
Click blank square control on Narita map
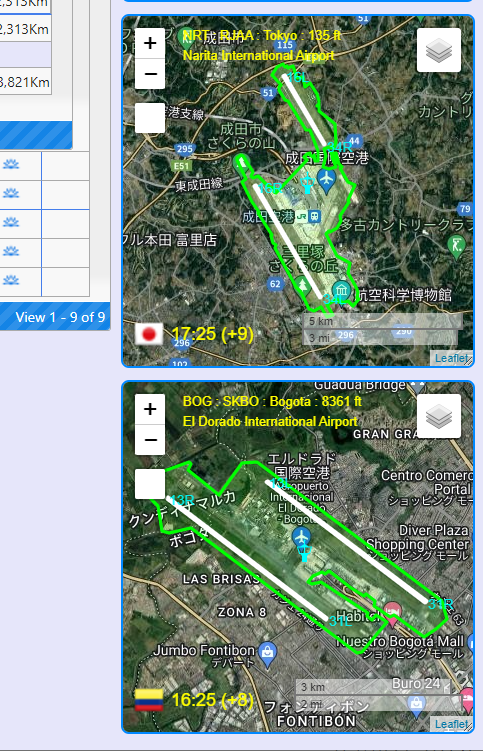point(150,118)
